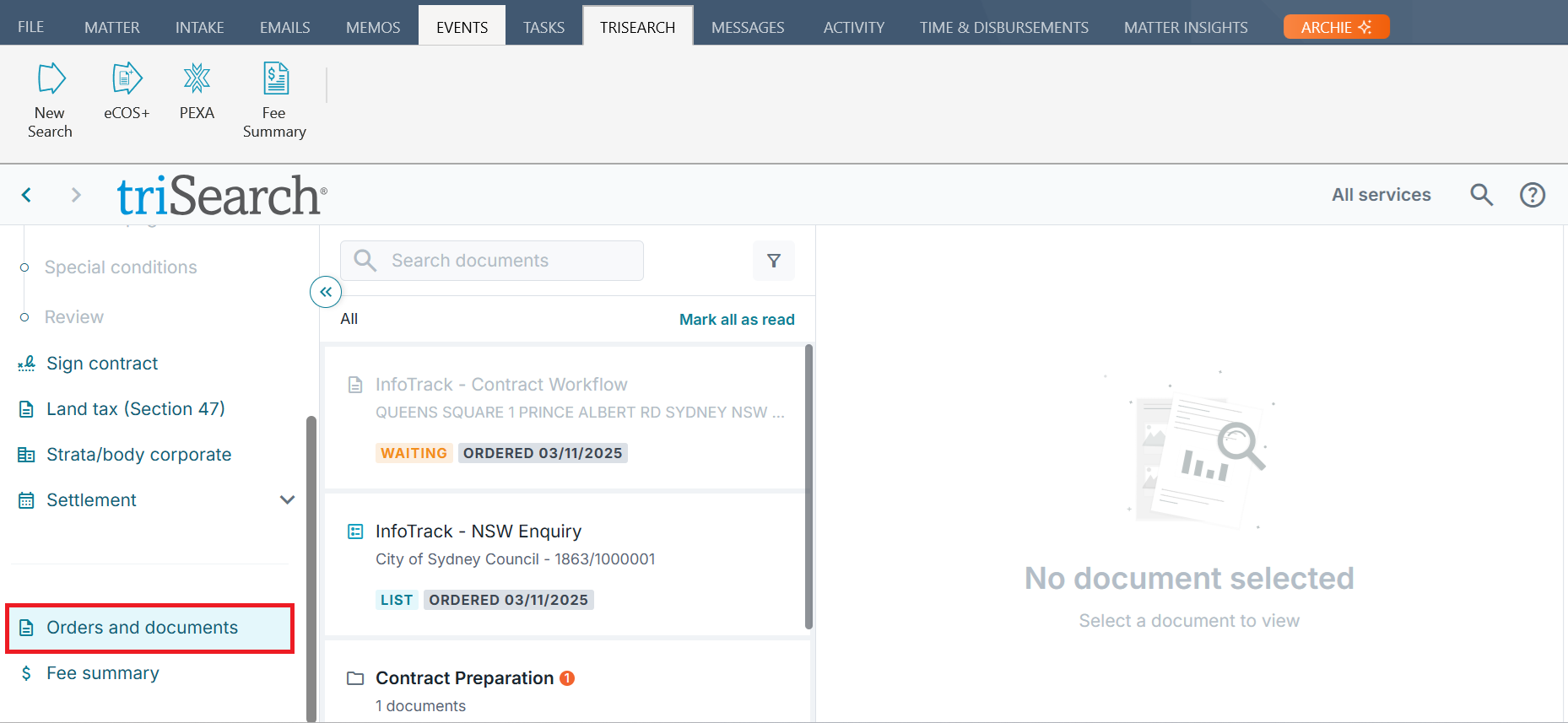
Task: Collapse the sidebar with the double chevron
Action: pos(326,292)
